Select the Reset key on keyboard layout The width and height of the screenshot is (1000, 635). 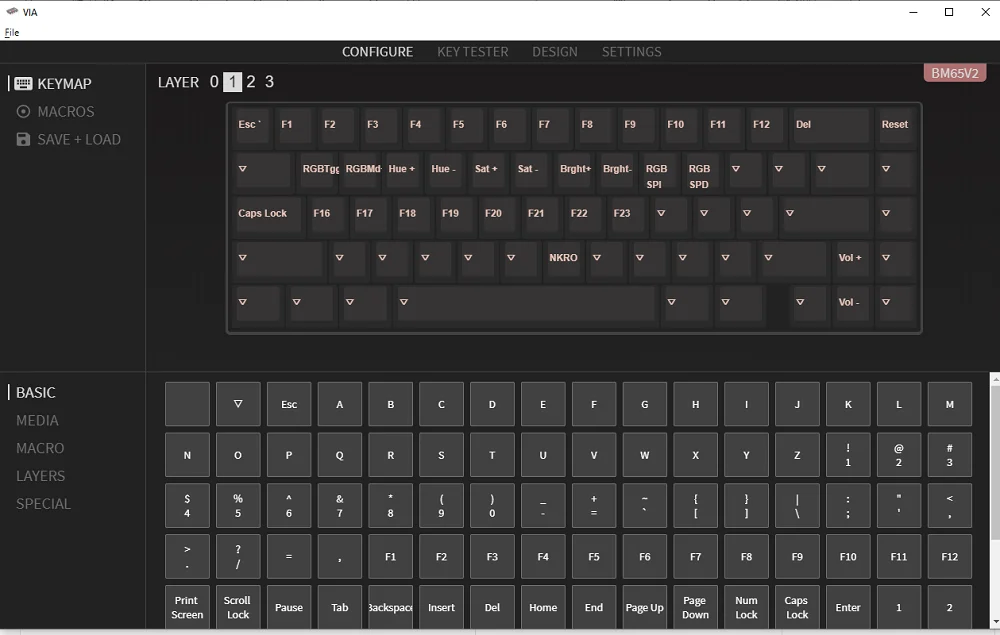click(895, 126)
